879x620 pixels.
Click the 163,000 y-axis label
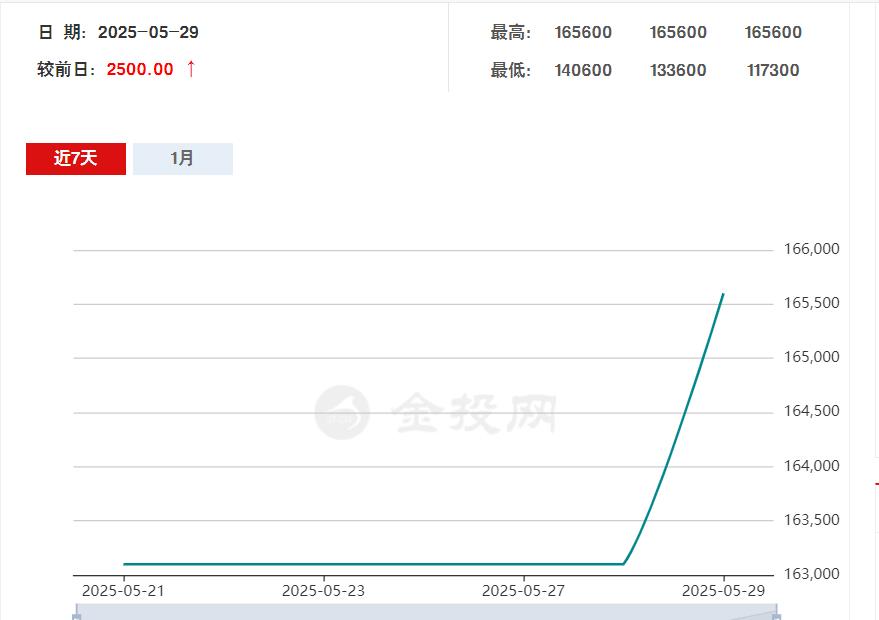coord(811,573)
